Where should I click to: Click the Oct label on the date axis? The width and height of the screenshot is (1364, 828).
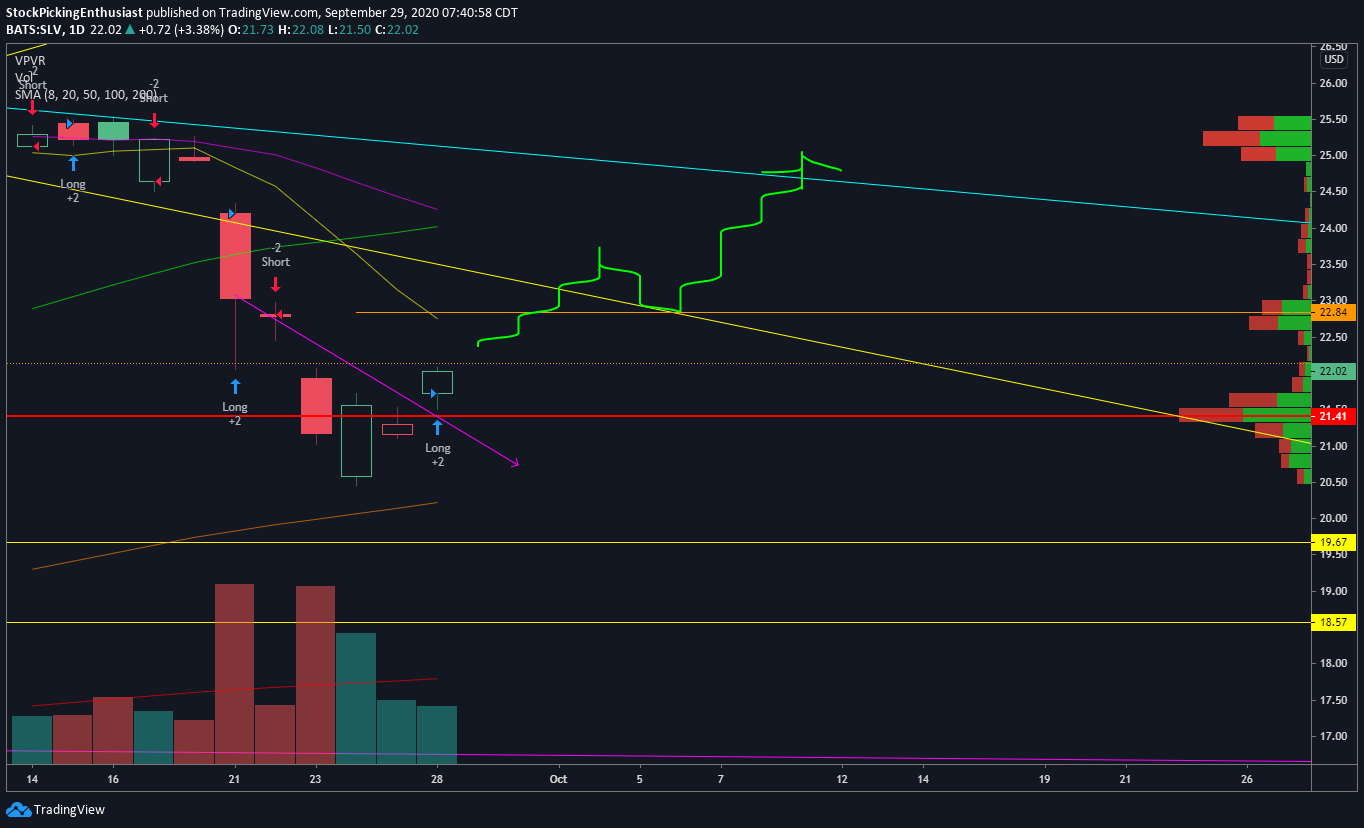[558, 778]
